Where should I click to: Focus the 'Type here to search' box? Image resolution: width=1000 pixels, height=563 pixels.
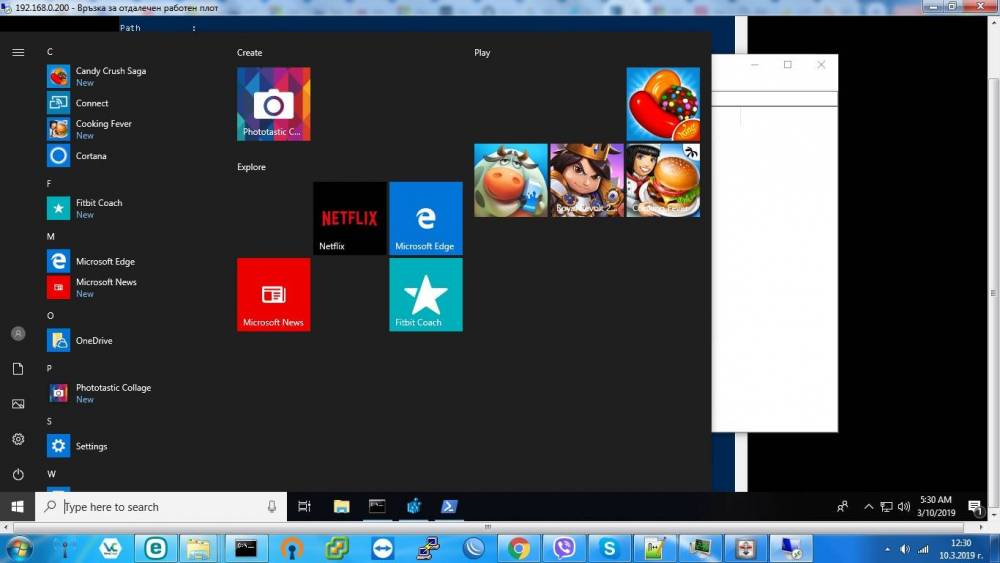pyautogui.click(x=161, y=507)
